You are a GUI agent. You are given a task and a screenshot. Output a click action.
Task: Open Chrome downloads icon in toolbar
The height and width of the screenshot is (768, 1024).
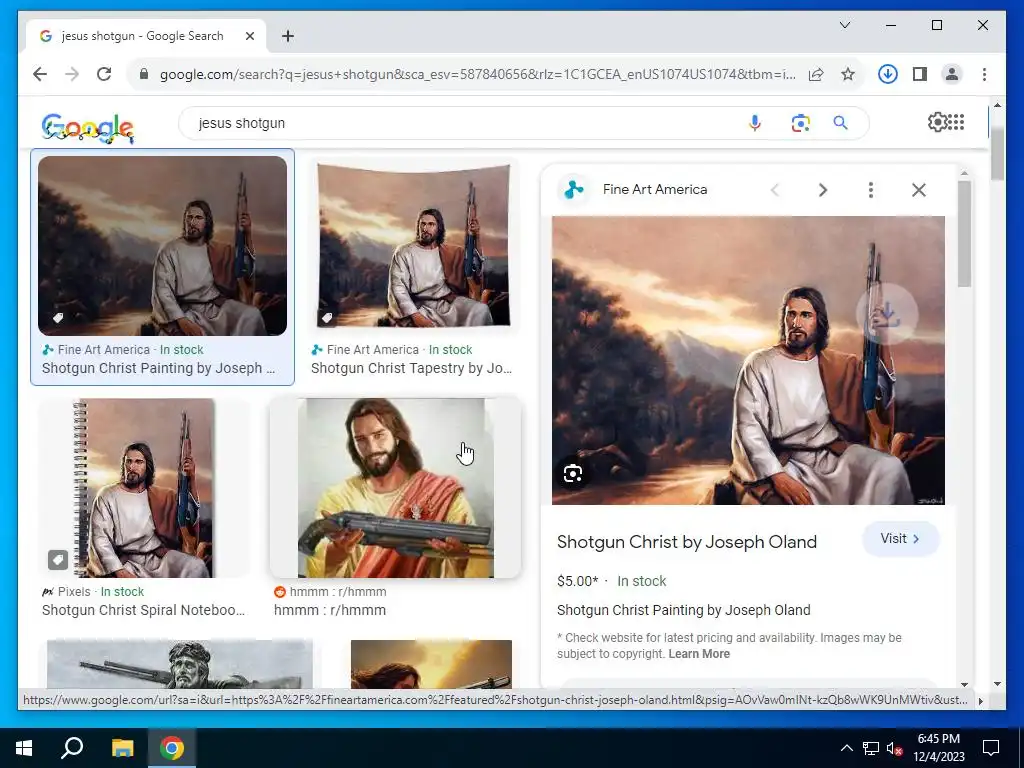click(x=887, y=74)
